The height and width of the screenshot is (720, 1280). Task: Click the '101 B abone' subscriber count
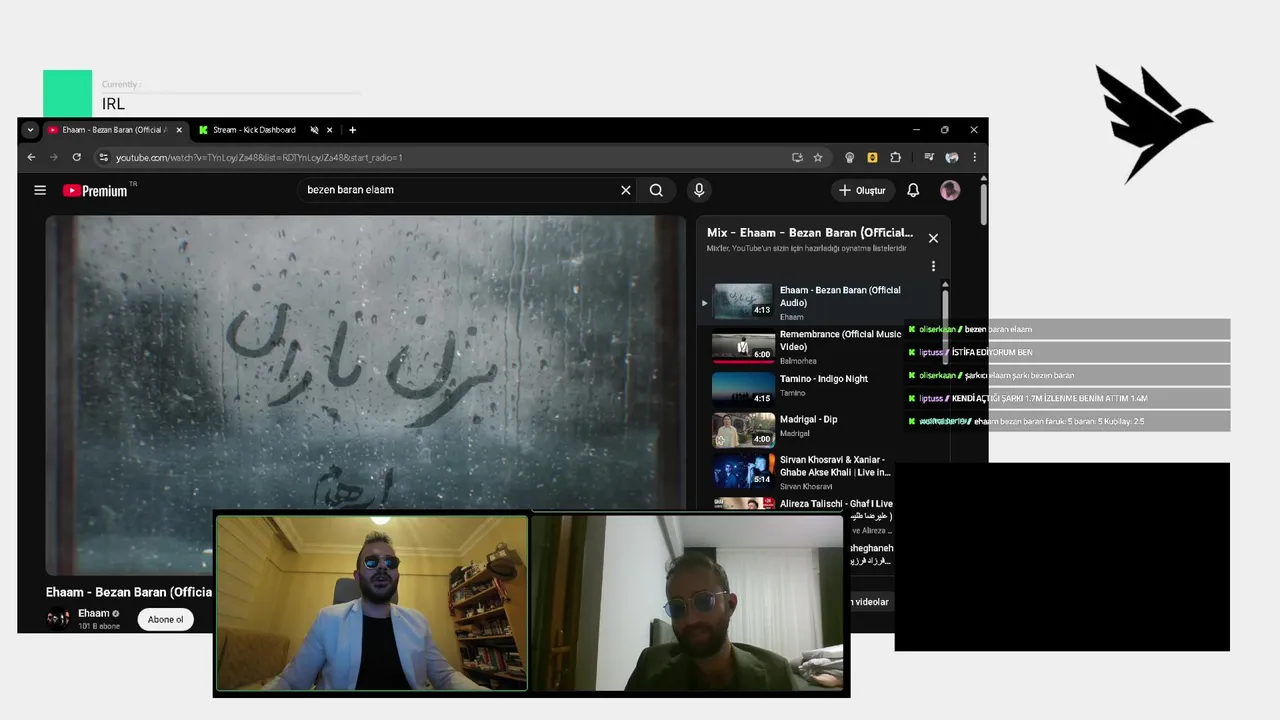point(99,626)
